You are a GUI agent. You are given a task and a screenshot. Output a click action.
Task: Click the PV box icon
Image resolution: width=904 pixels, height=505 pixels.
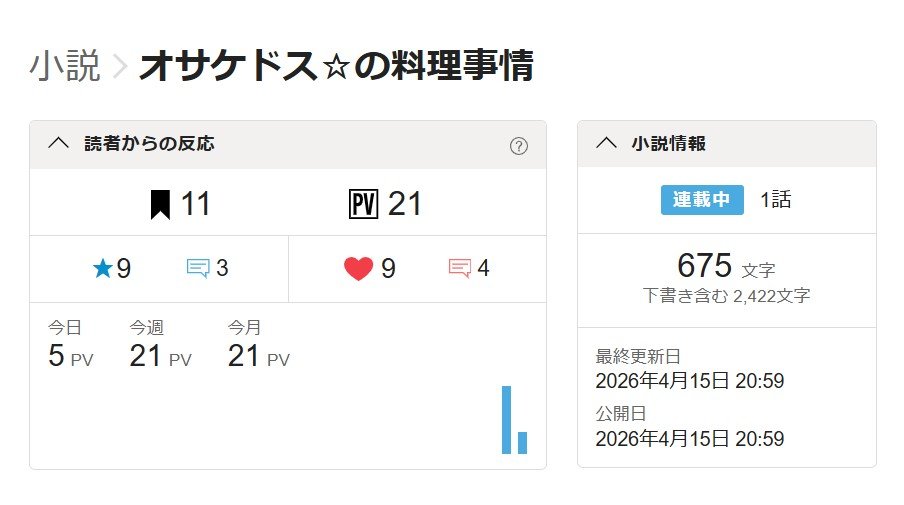point(362,204)
